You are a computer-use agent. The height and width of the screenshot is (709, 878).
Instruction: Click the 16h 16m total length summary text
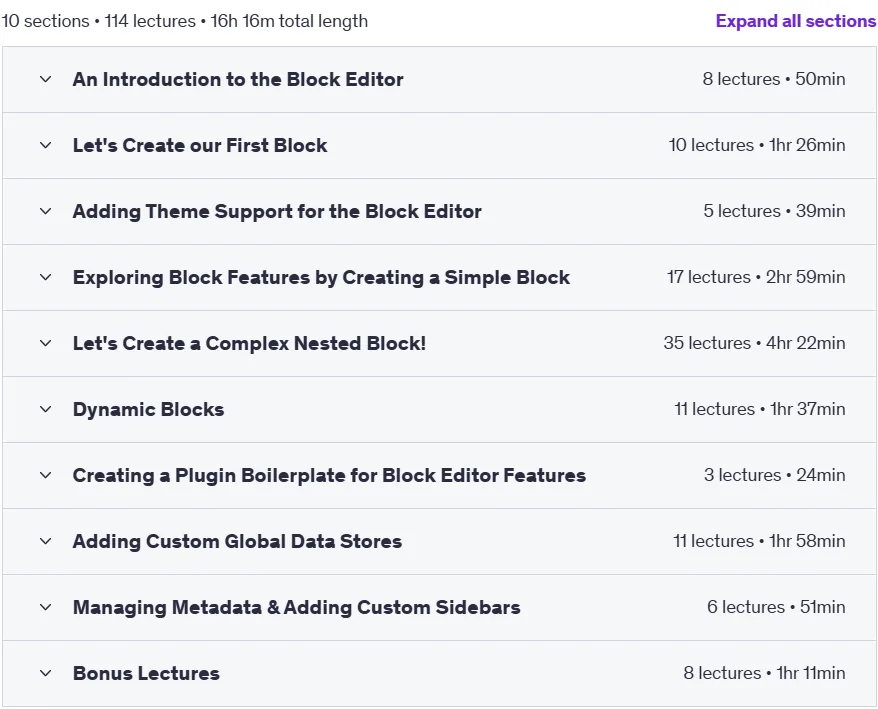point(289,21)
